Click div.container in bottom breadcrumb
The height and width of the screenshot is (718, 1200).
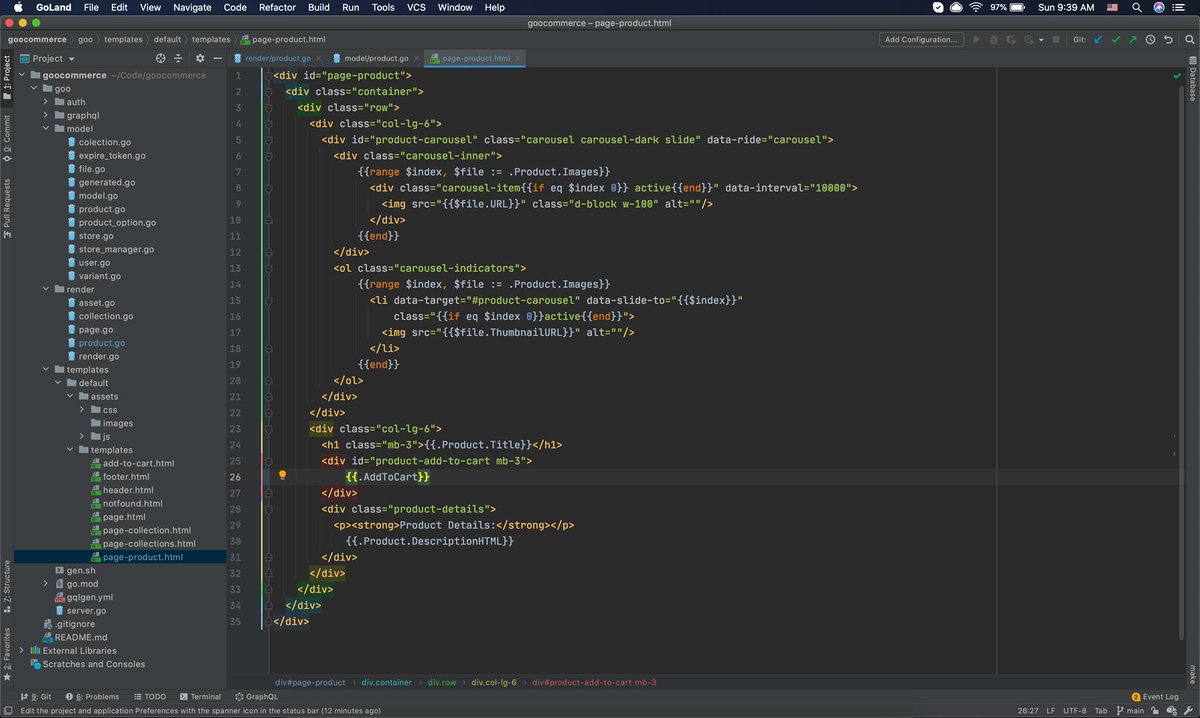pyautogui.click(x=386, y=682)
